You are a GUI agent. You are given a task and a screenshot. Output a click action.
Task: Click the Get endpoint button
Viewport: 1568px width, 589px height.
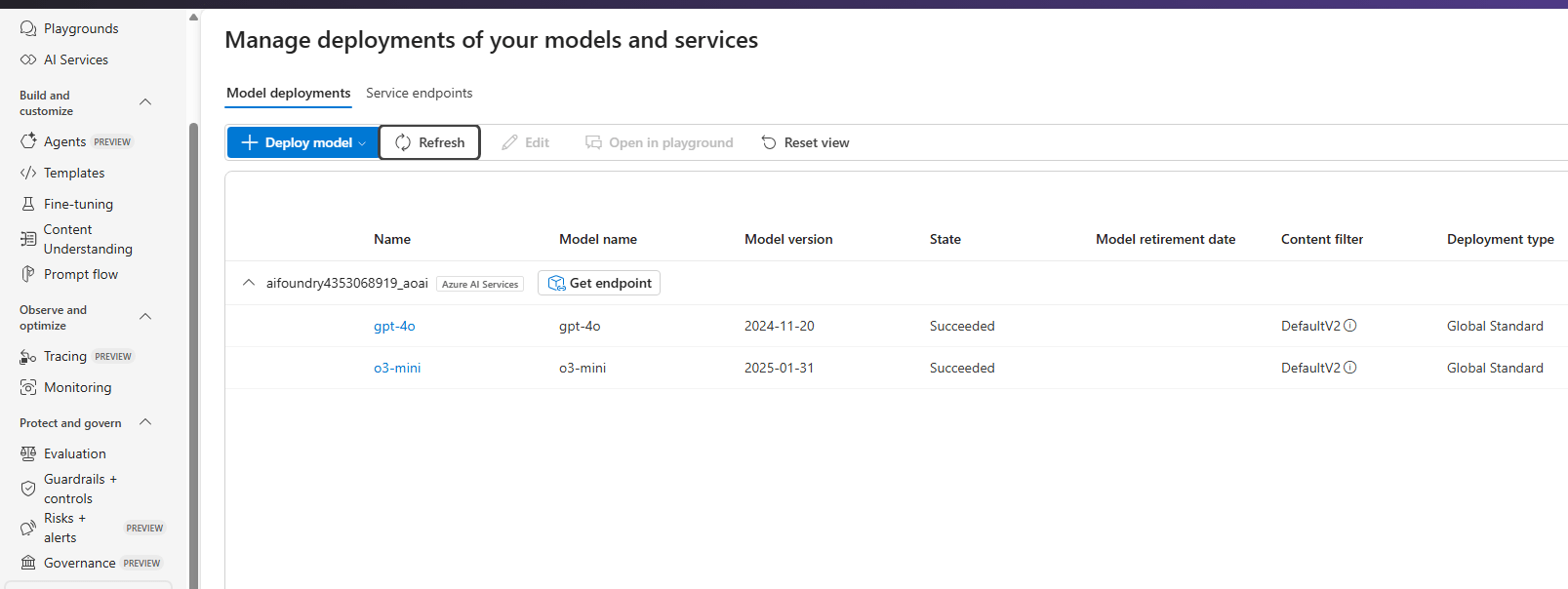(x=599, y=283)
